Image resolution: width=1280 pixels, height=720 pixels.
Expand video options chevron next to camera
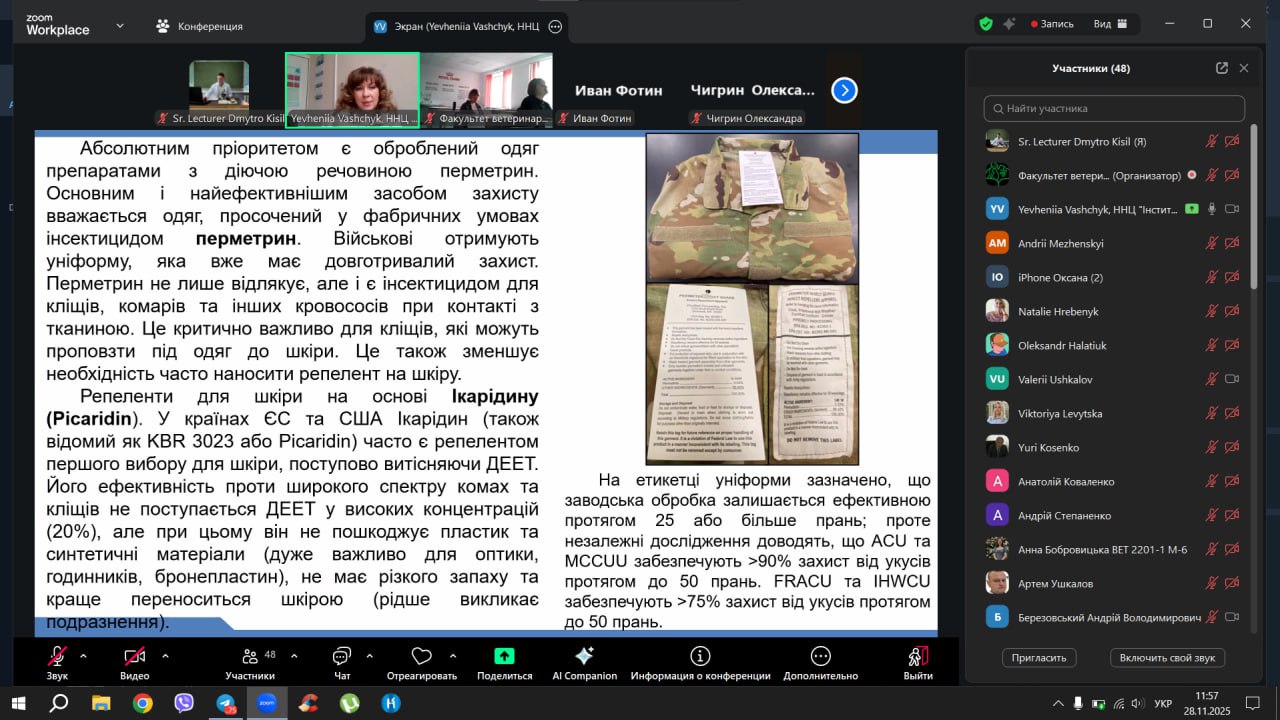pos(165,656)
